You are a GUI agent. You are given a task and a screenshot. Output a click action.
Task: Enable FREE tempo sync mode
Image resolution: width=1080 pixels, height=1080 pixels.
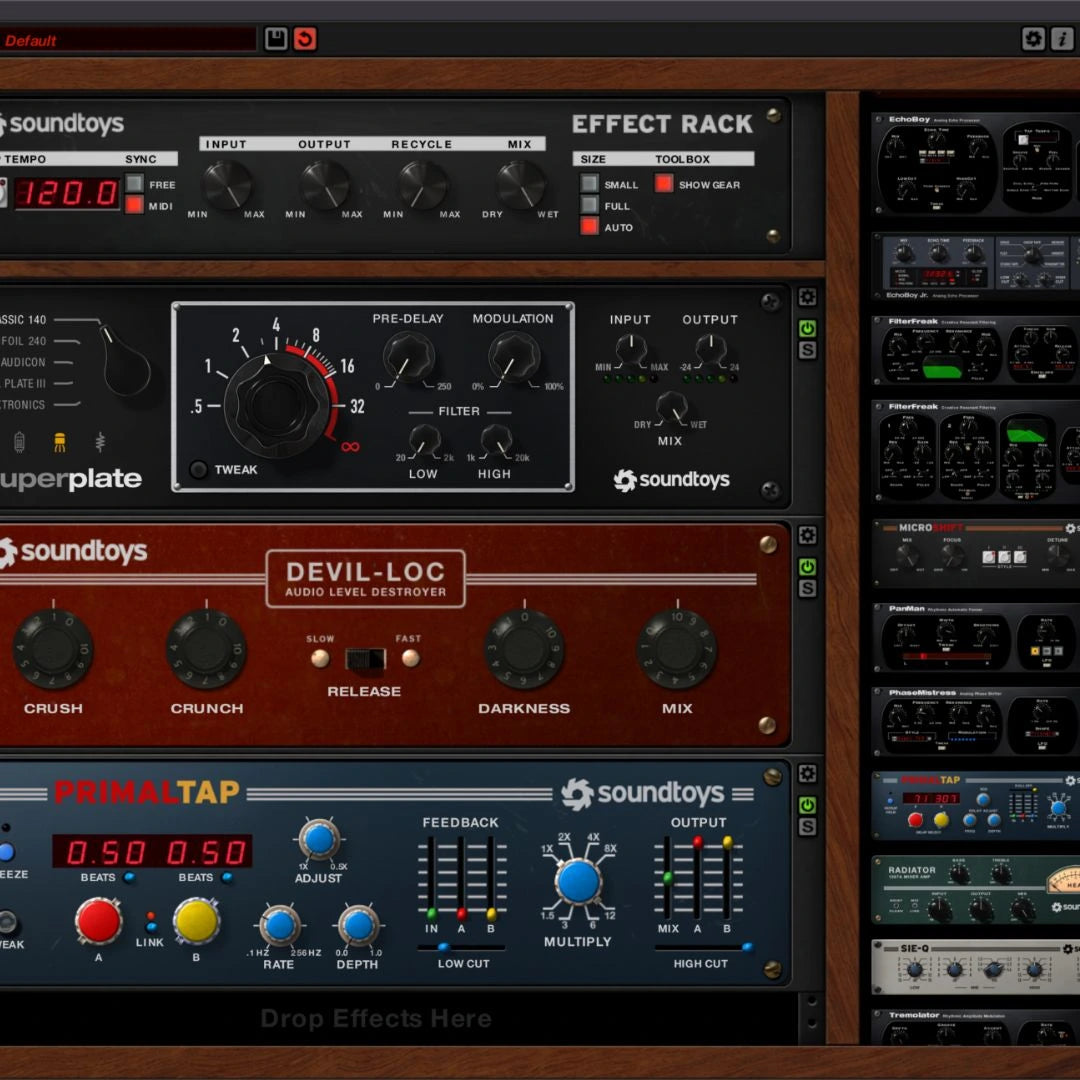click(134, 184)
